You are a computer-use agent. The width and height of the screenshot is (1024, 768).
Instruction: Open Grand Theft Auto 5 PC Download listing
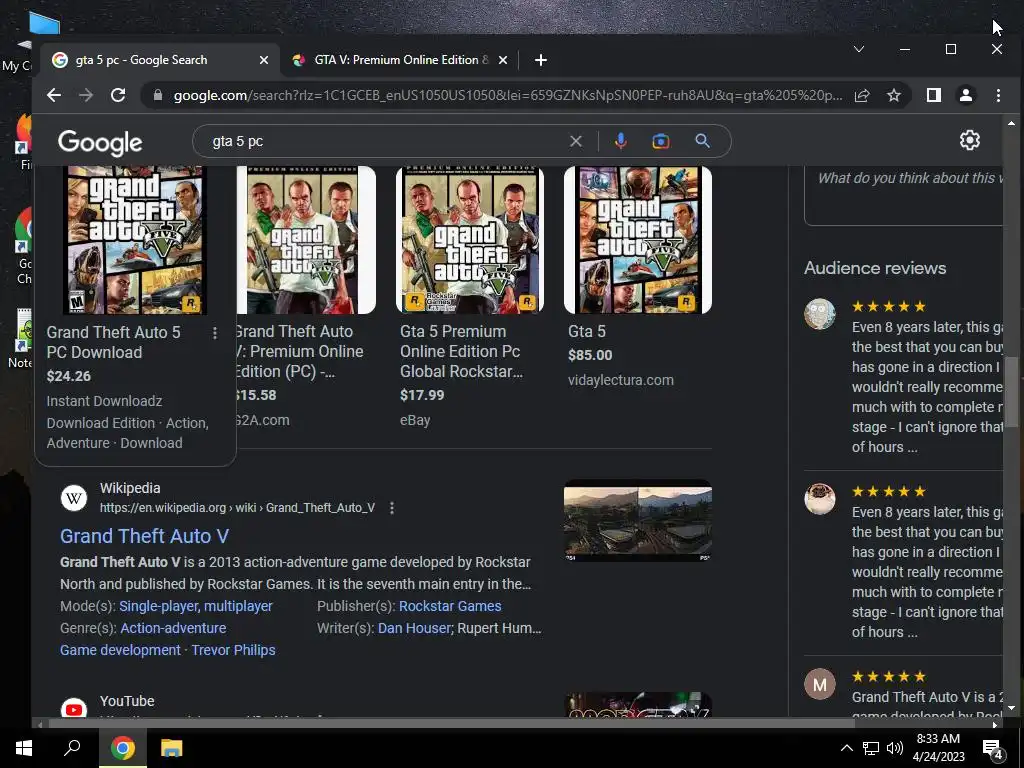(x=114, y=342)
